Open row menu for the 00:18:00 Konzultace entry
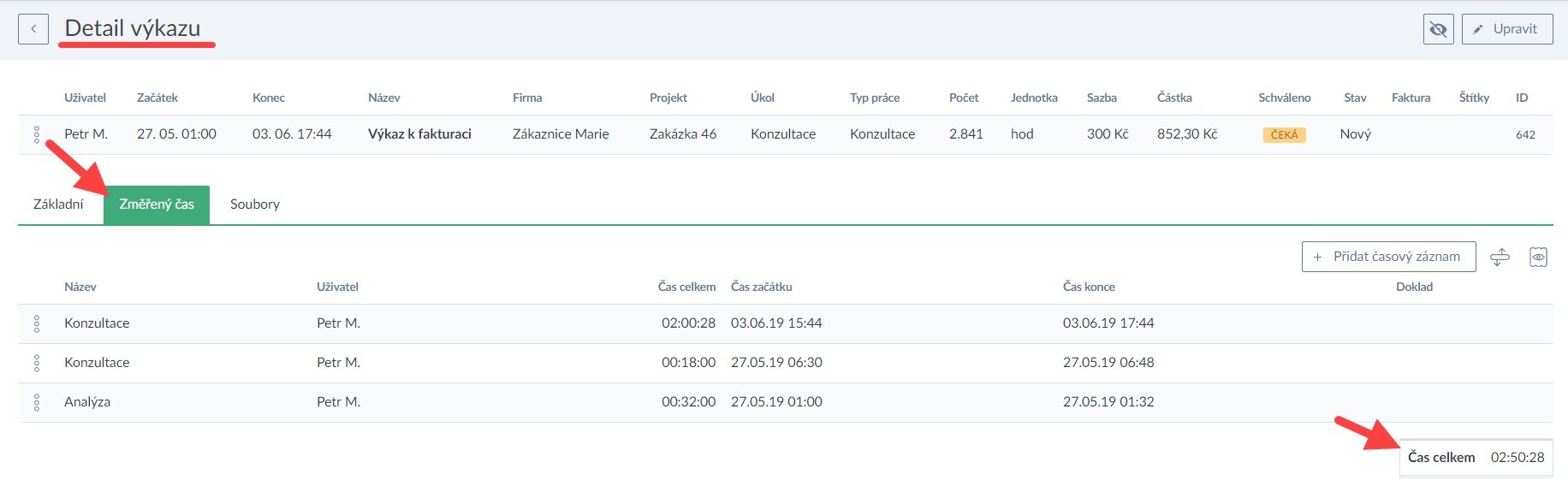 pos(37,363)
